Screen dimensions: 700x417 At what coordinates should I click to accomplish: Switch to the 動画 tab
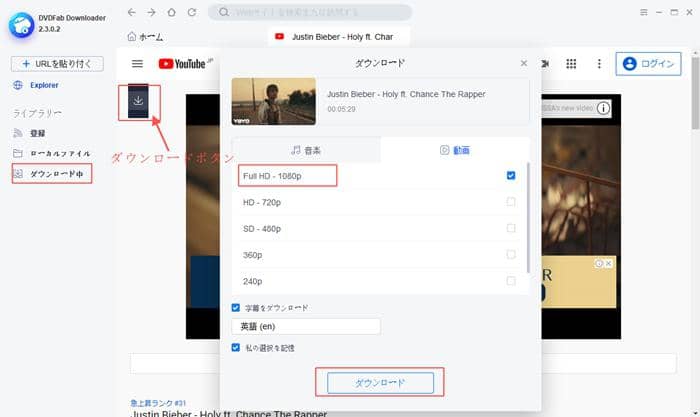pos(455,150)
